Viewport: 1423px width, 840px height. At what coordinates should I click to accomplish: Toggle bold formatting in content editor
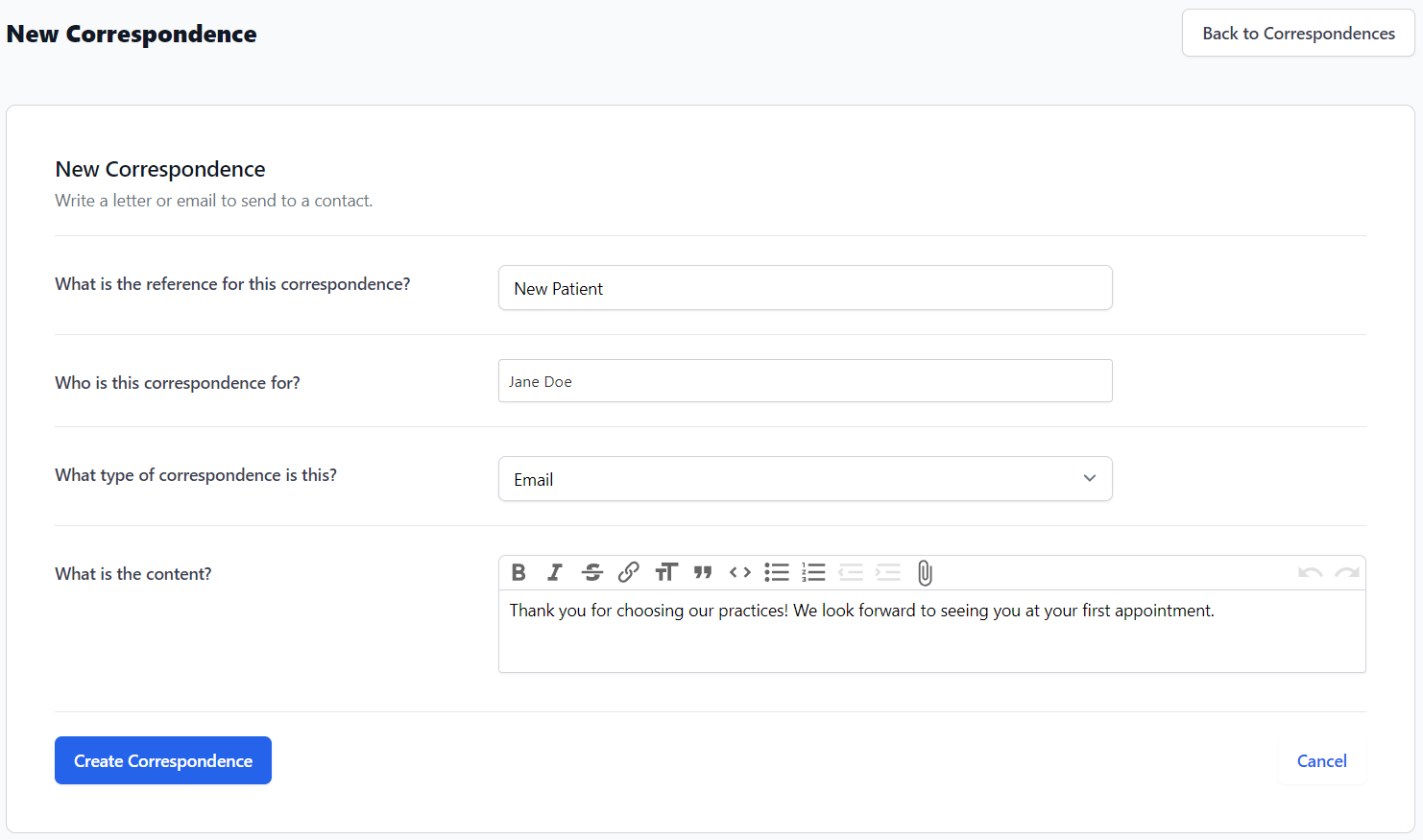click(x=519, y=573)
